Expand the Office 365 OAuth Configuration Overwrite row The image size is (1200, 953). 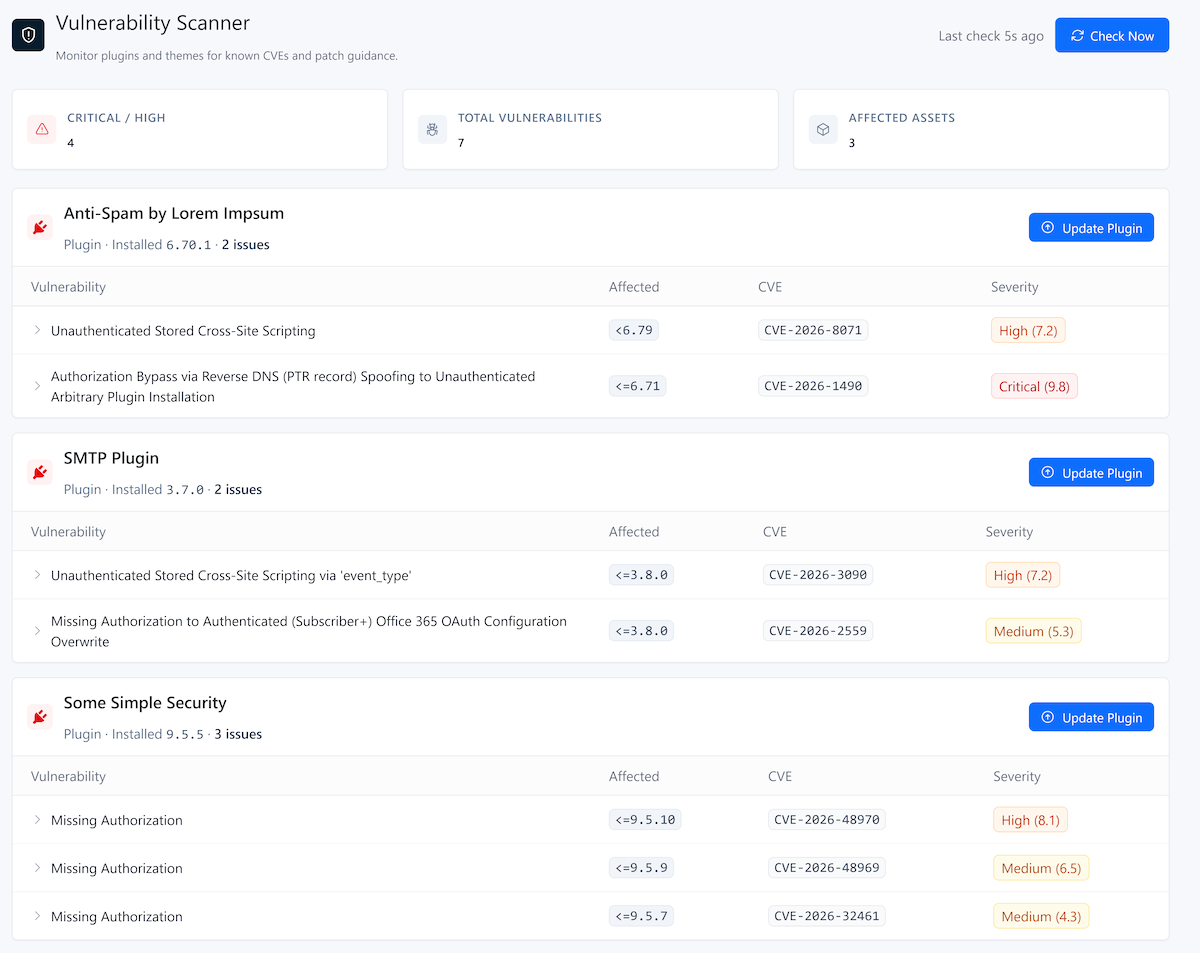(x=37, y=631)
